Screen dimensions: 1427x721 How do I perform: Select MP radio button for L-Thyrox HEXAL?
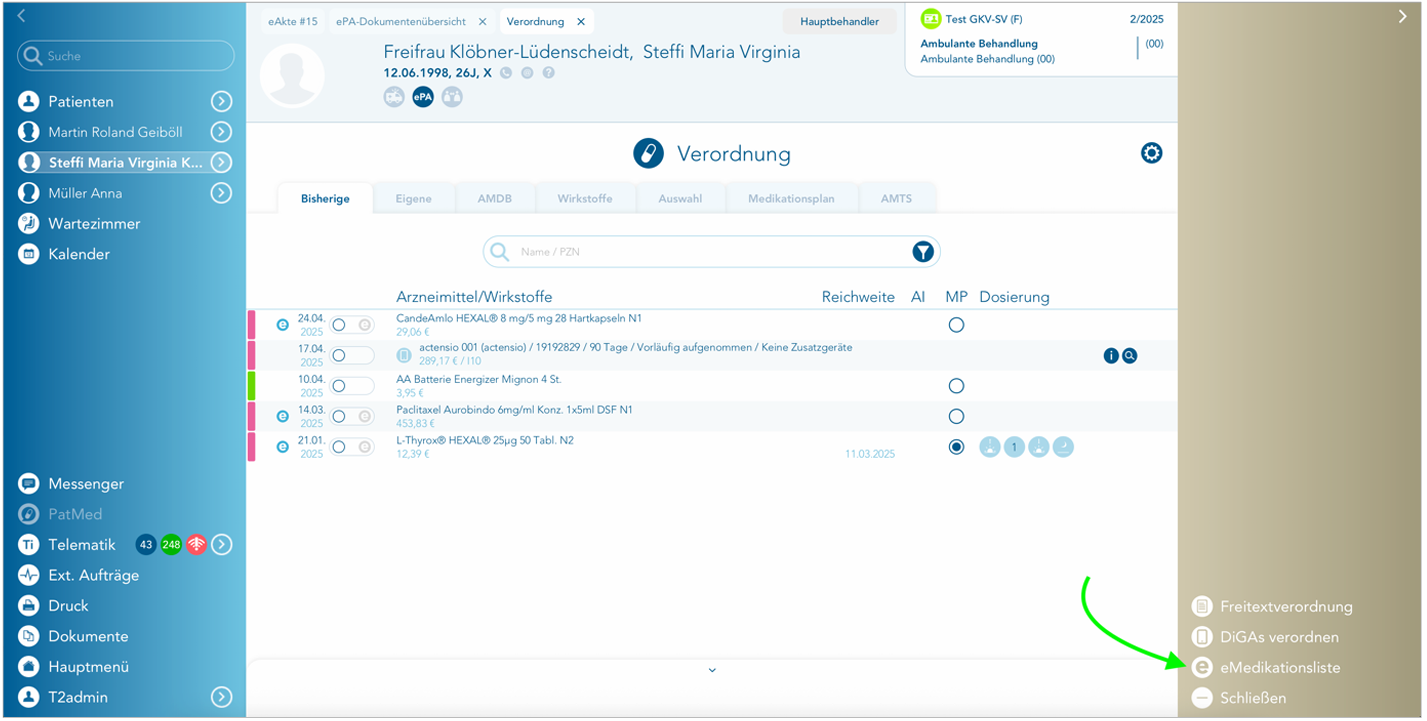click(956, 447)
